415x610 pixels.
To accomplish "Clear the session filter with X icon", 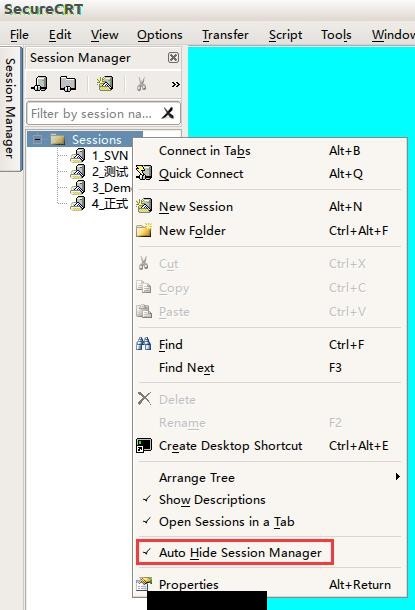I will pyautogui.click(x=168, y=113).
